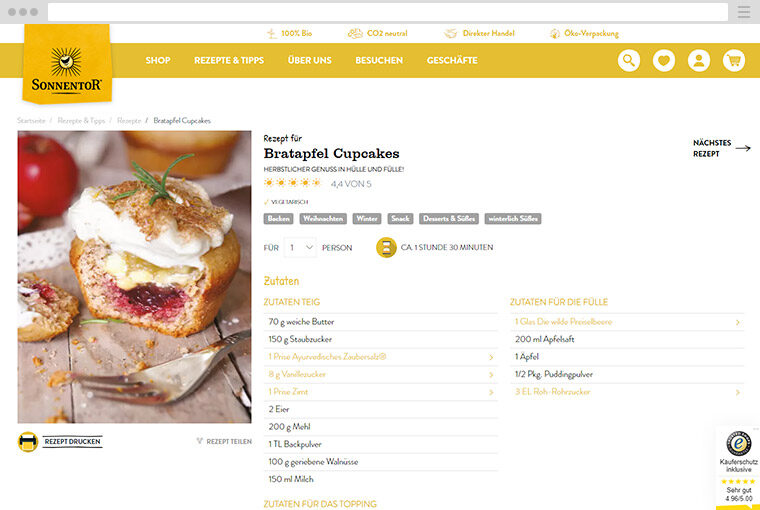Open the browser hamburger menu icon

[744, 12]
